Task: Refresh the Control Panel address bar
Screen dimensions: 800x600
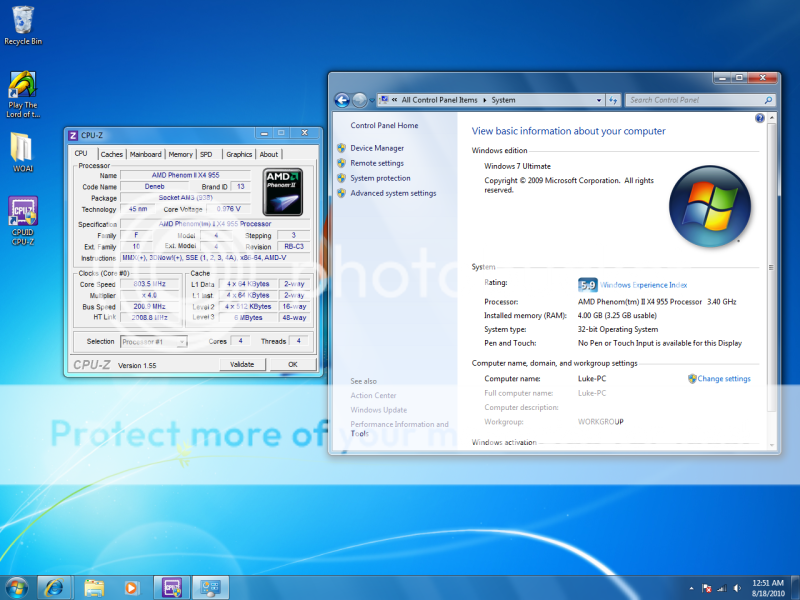Action: [x=613, y=100]
